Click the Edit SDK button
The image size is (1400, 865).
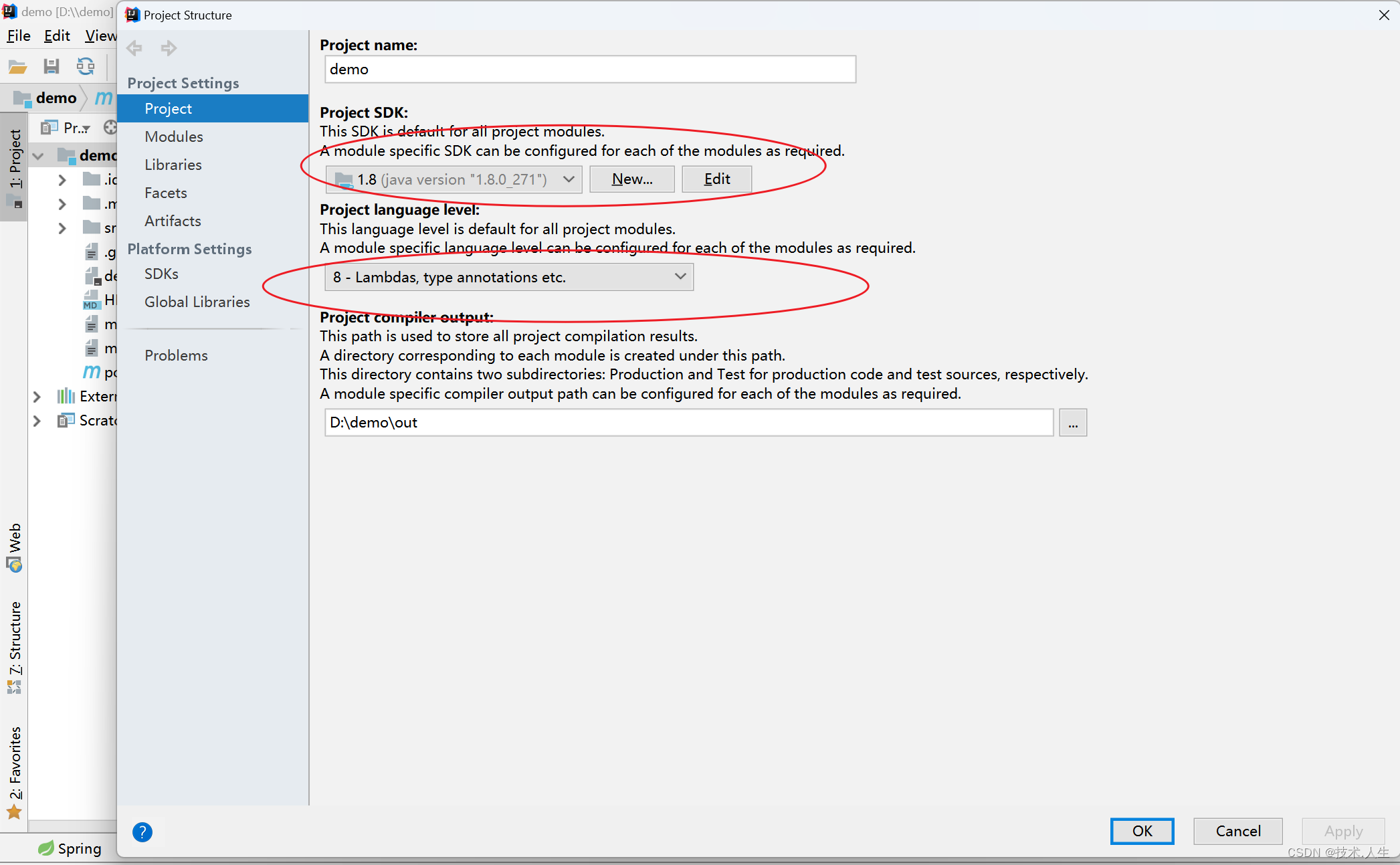tap(717, 179)
